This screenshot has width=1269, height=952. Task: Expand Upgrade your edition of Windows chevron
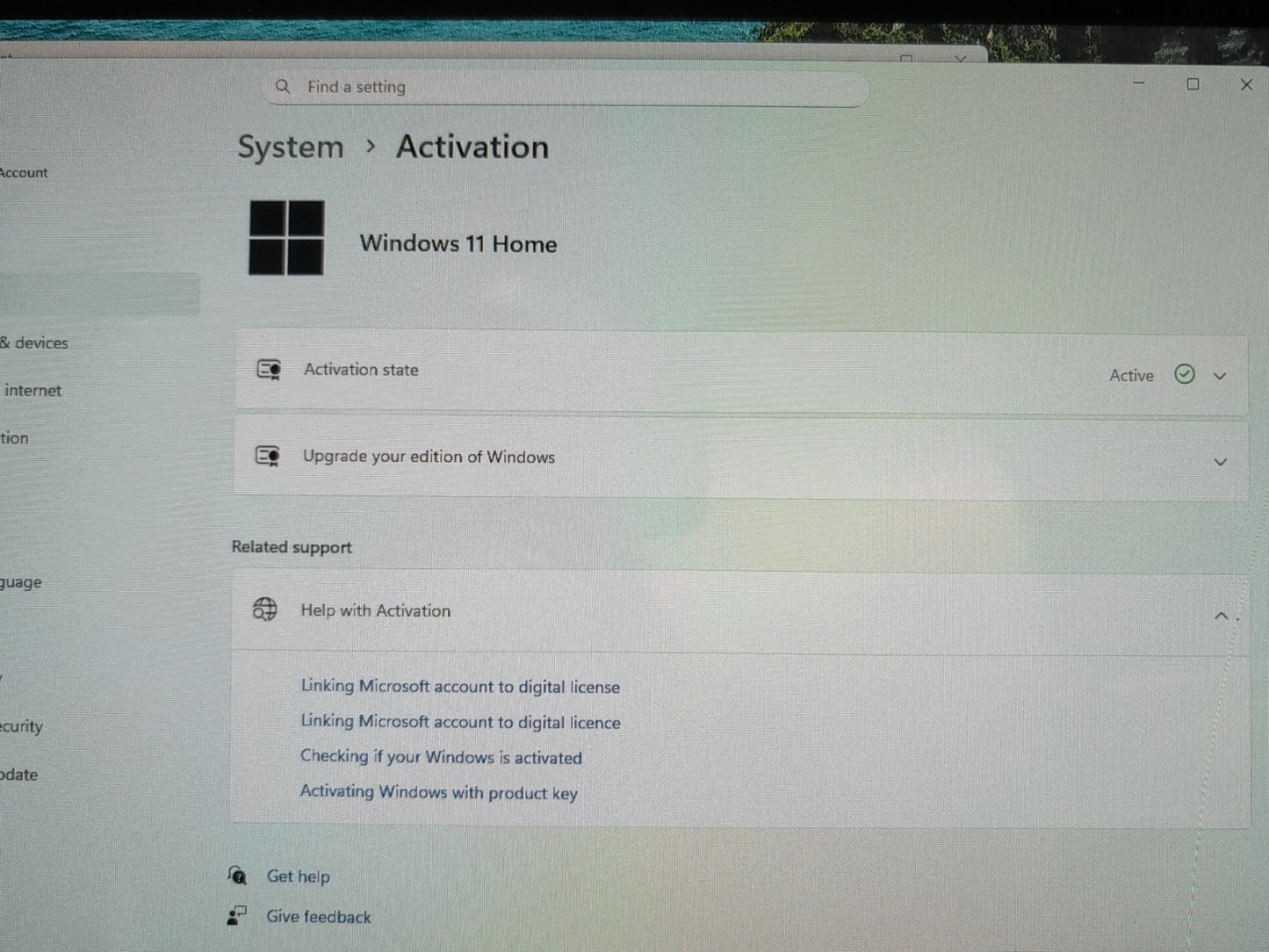click(x=1220, y=462)
